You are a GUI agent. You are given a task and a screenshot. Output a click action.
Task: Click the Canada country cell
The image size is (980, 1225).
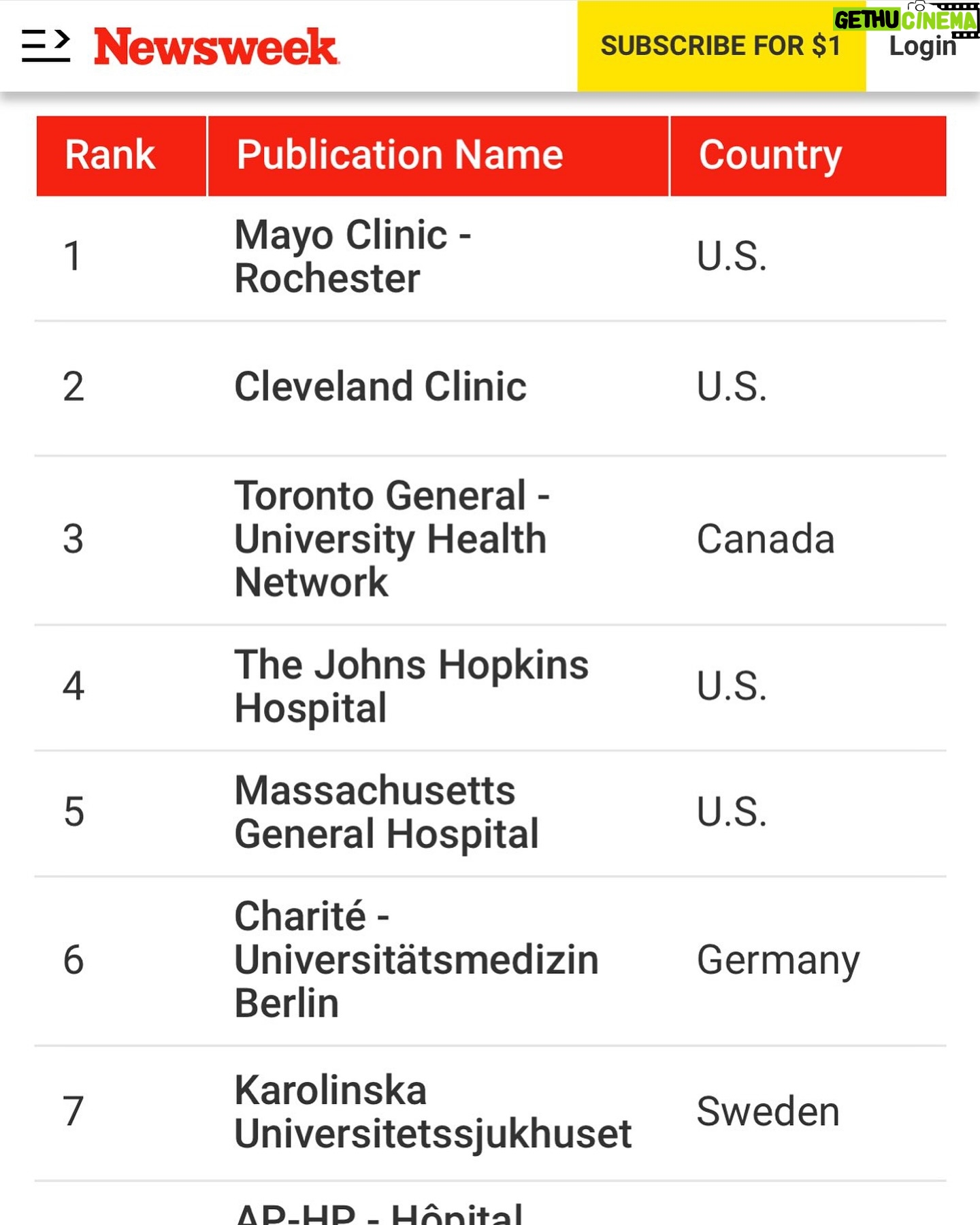766,539
